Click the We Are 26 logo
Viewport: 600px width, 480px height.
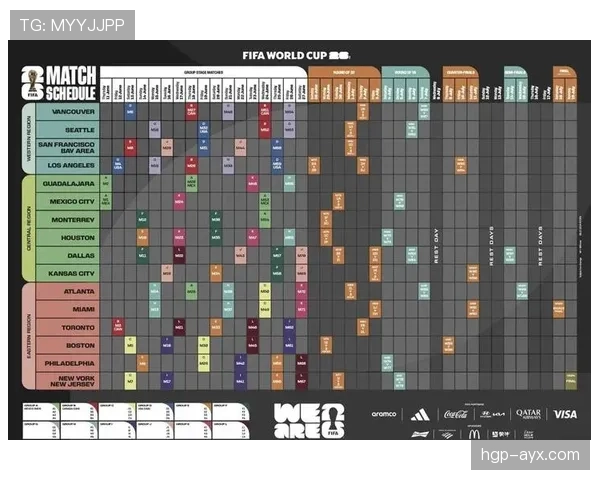click(309, 420)
